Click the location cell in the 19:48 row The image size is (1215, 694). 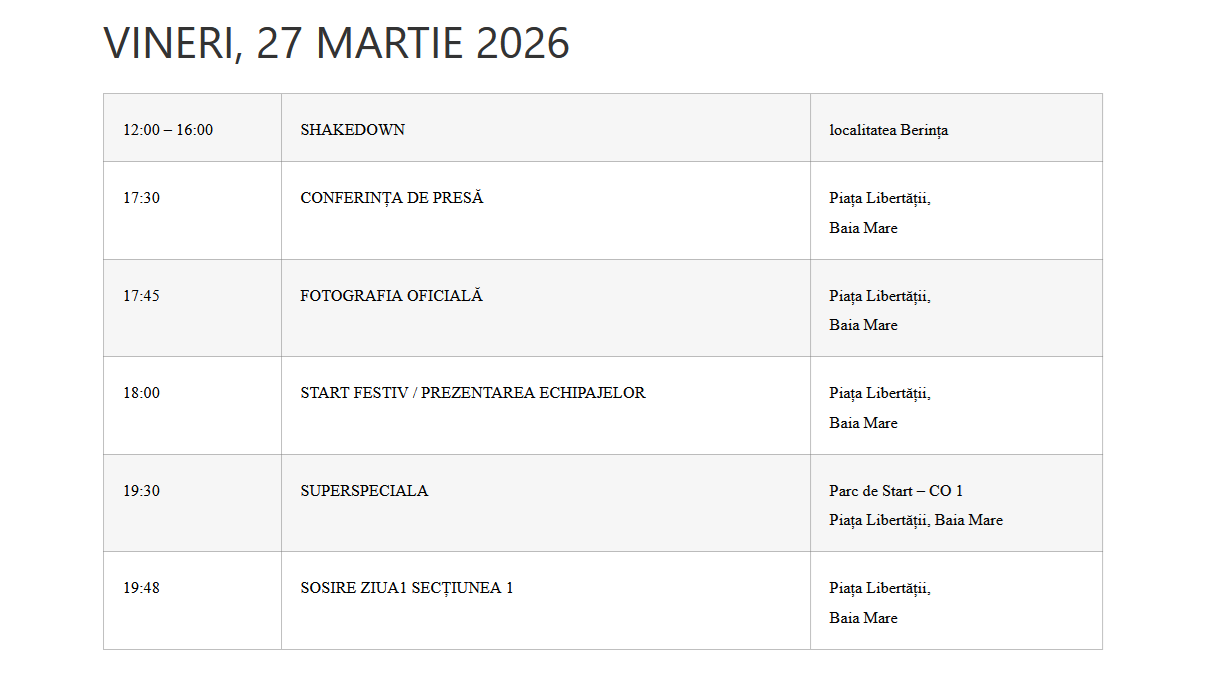879,602
